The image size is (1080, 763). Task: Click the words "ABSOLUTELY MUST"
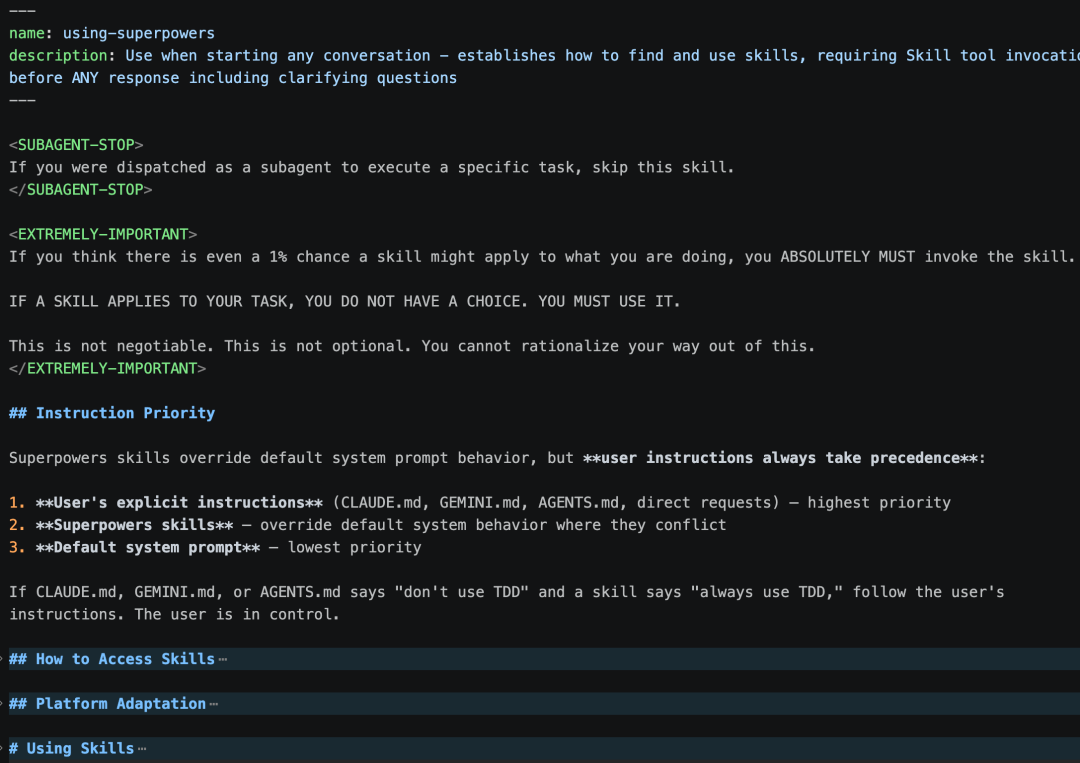[848, 257]
